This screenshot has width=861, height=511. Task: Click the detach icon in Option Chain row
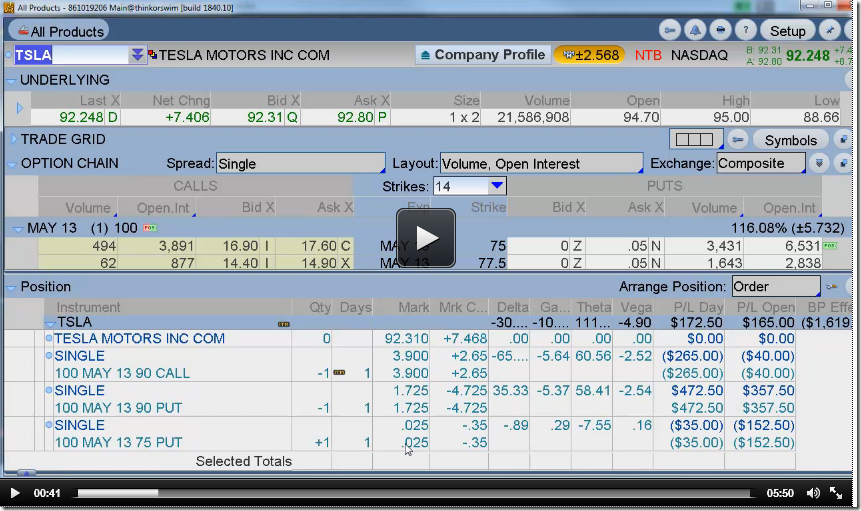click(842, 164)
